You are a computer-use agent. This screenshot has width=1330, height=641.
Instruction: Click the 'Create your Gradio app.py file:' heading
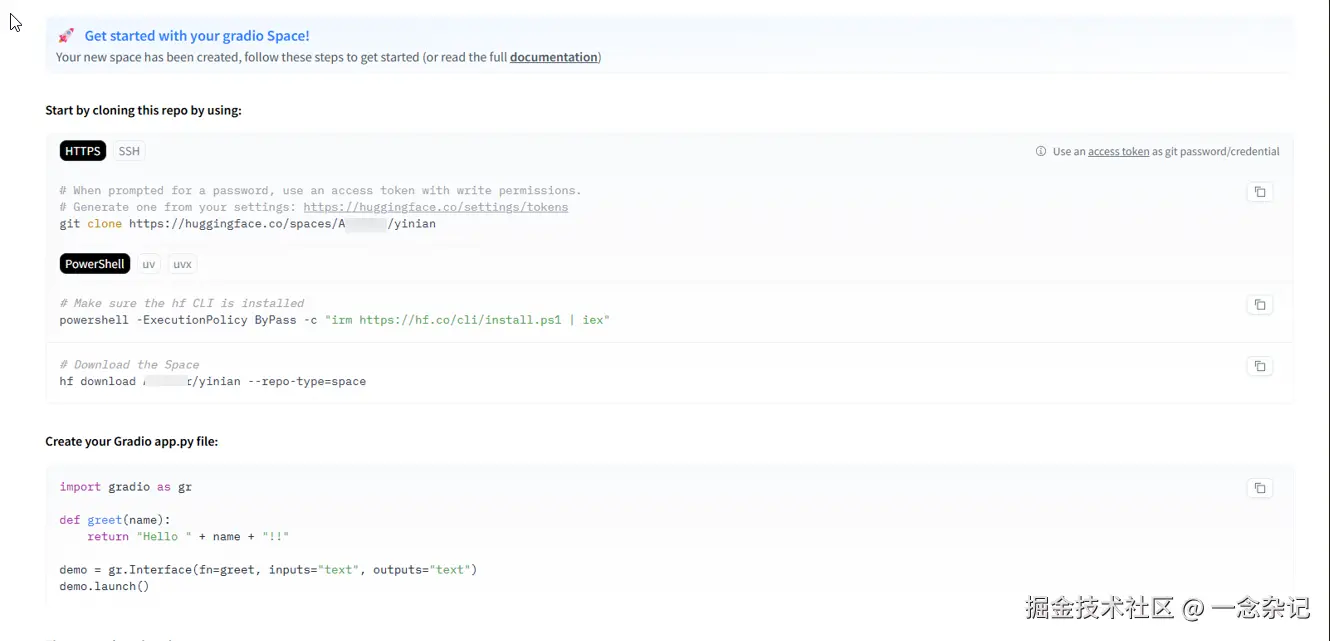[131, 441]
